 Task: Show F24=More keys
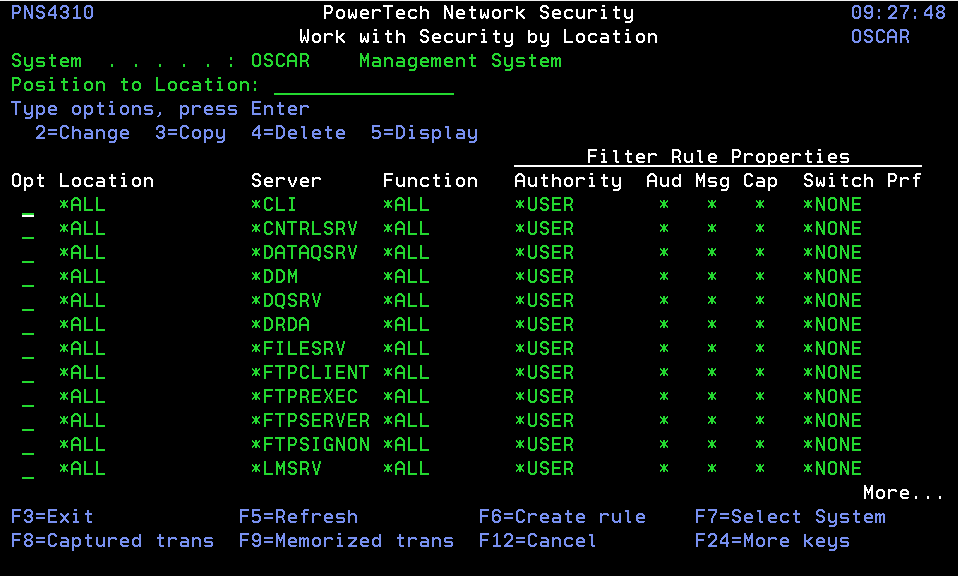tap(772, 541)
